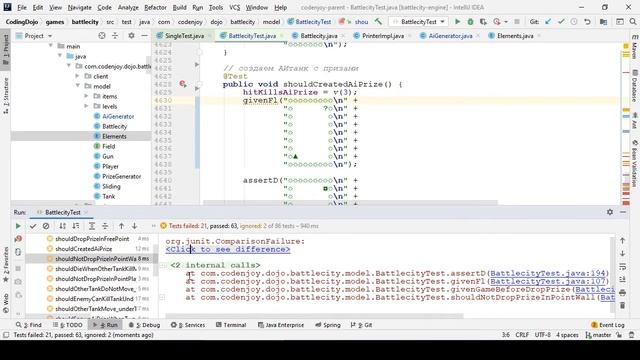Viewport: 640px width, 360px height.
Task: Switch to the Elements.java tab
Action: [515, 36]
